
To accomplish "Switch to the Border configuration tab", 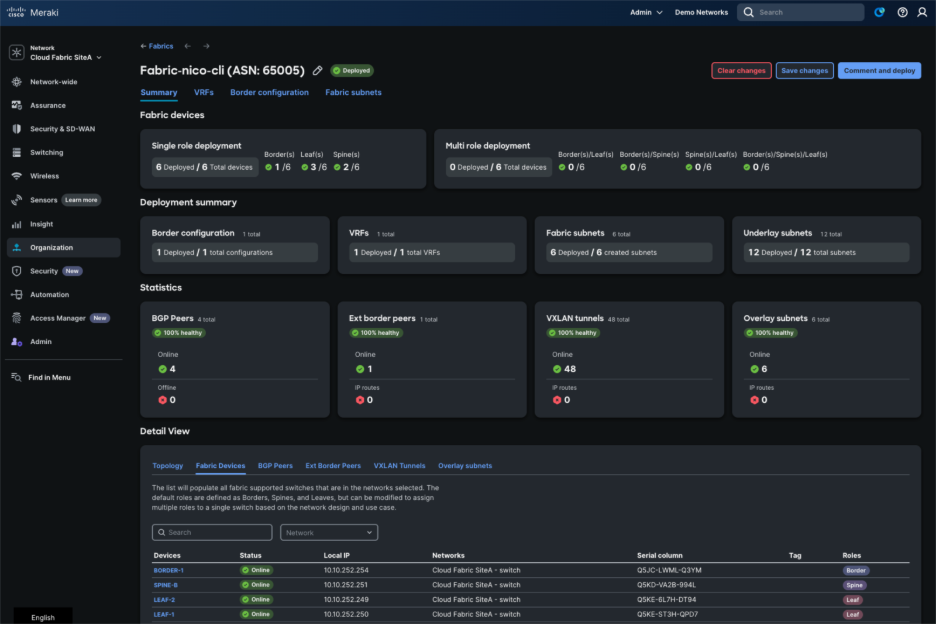I will pos(269,92).
